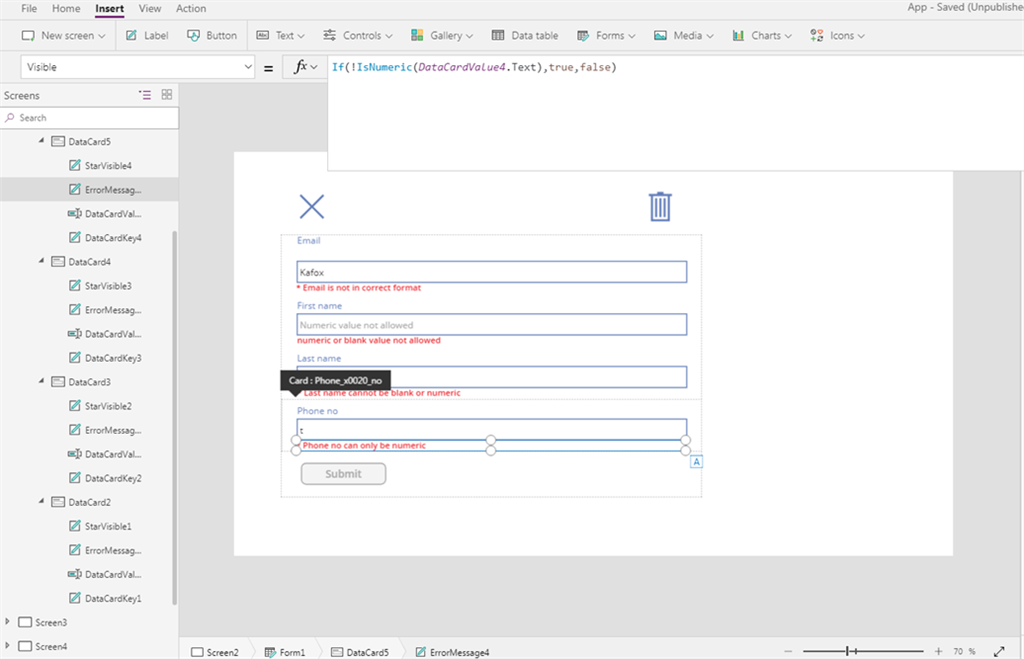Image resolution: width=1024 pixels, height=659 pixels.
Task: Open the Action tab
Action: tap(191, 8)
